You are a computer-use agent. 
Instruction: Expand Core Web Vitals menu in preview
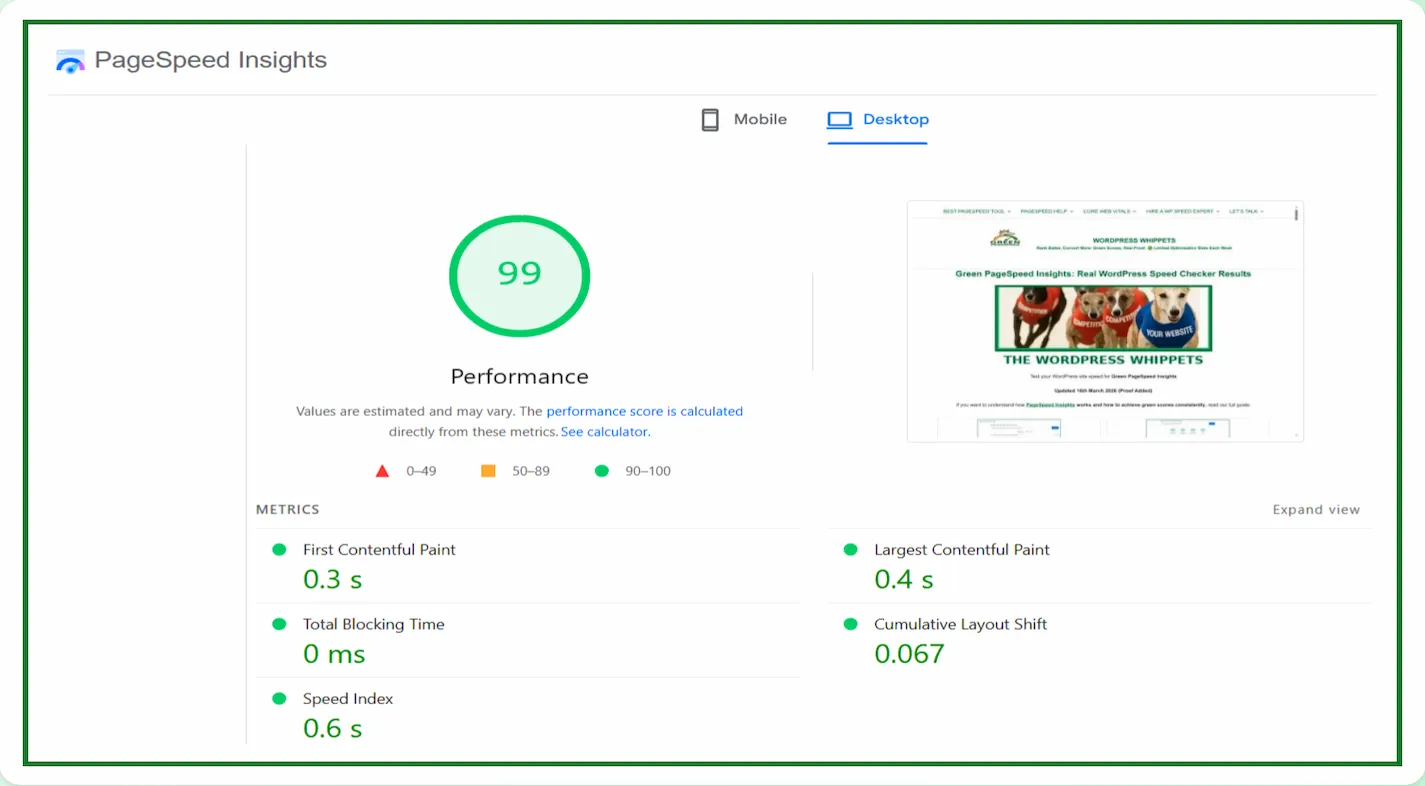(1109, 212)
